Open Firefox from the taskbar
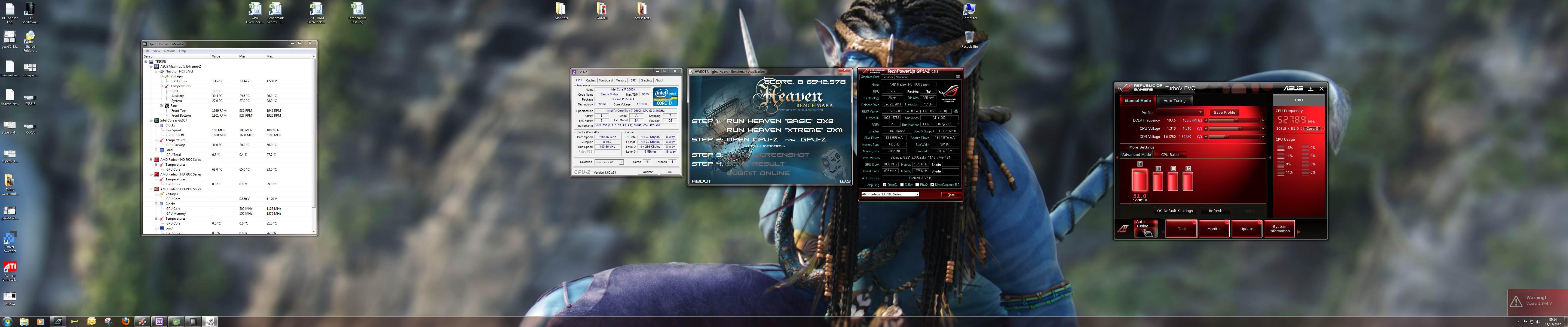This screenshot has width=1568, height=327. 125,322
